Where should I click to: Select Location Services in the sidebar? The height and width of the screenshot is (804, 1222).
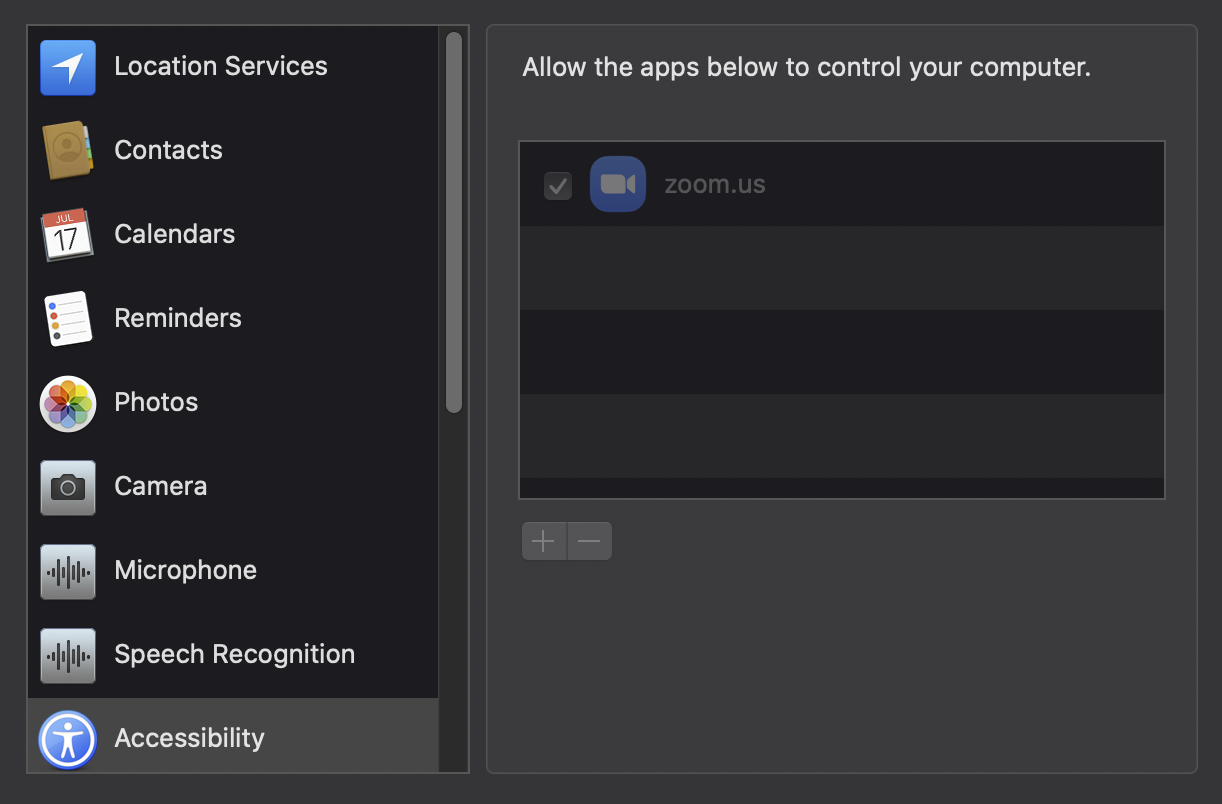[x=221, y=66]
